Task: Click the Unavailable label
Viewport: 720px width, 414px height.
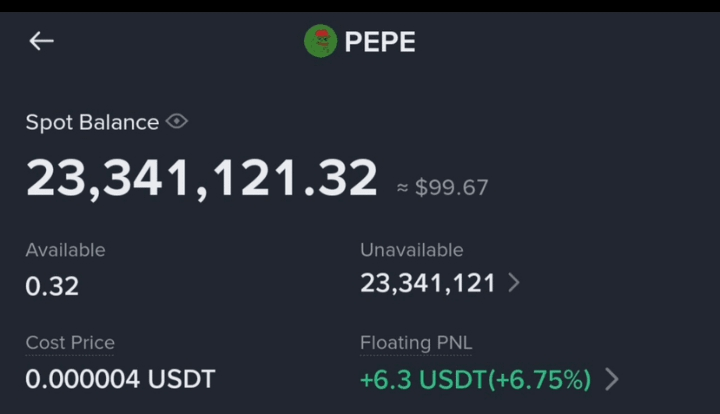Action: pyautogui.click(x=412, y=250)
